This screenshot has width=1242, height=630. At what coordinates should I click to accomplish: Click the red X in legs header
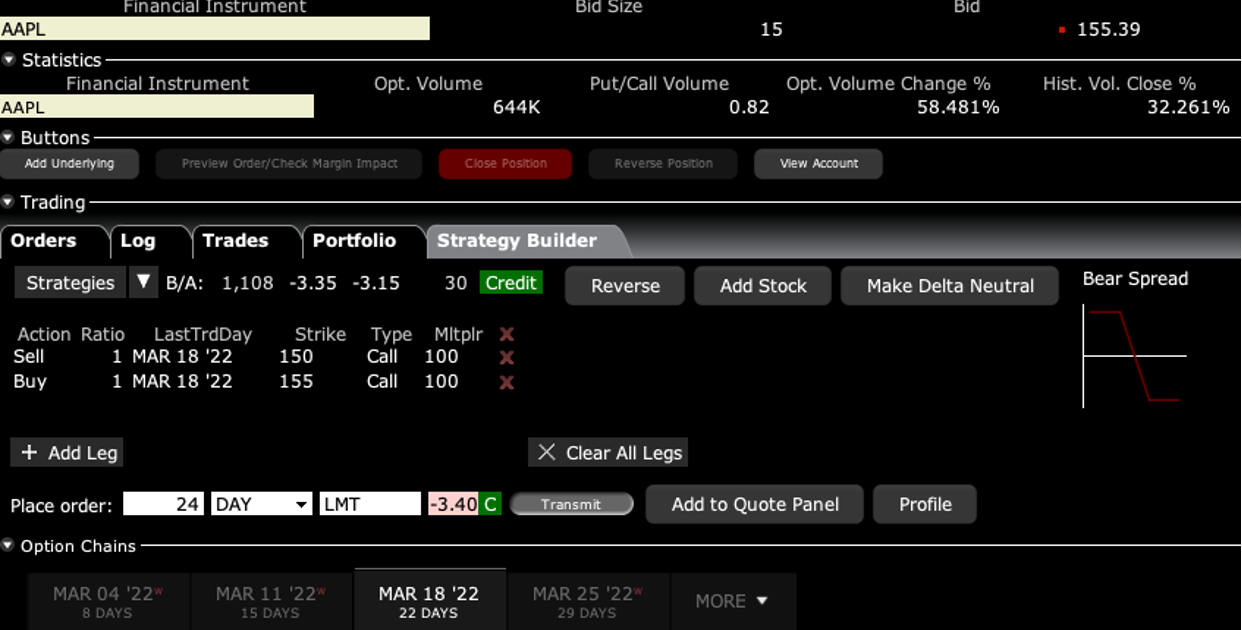point(506,334)
